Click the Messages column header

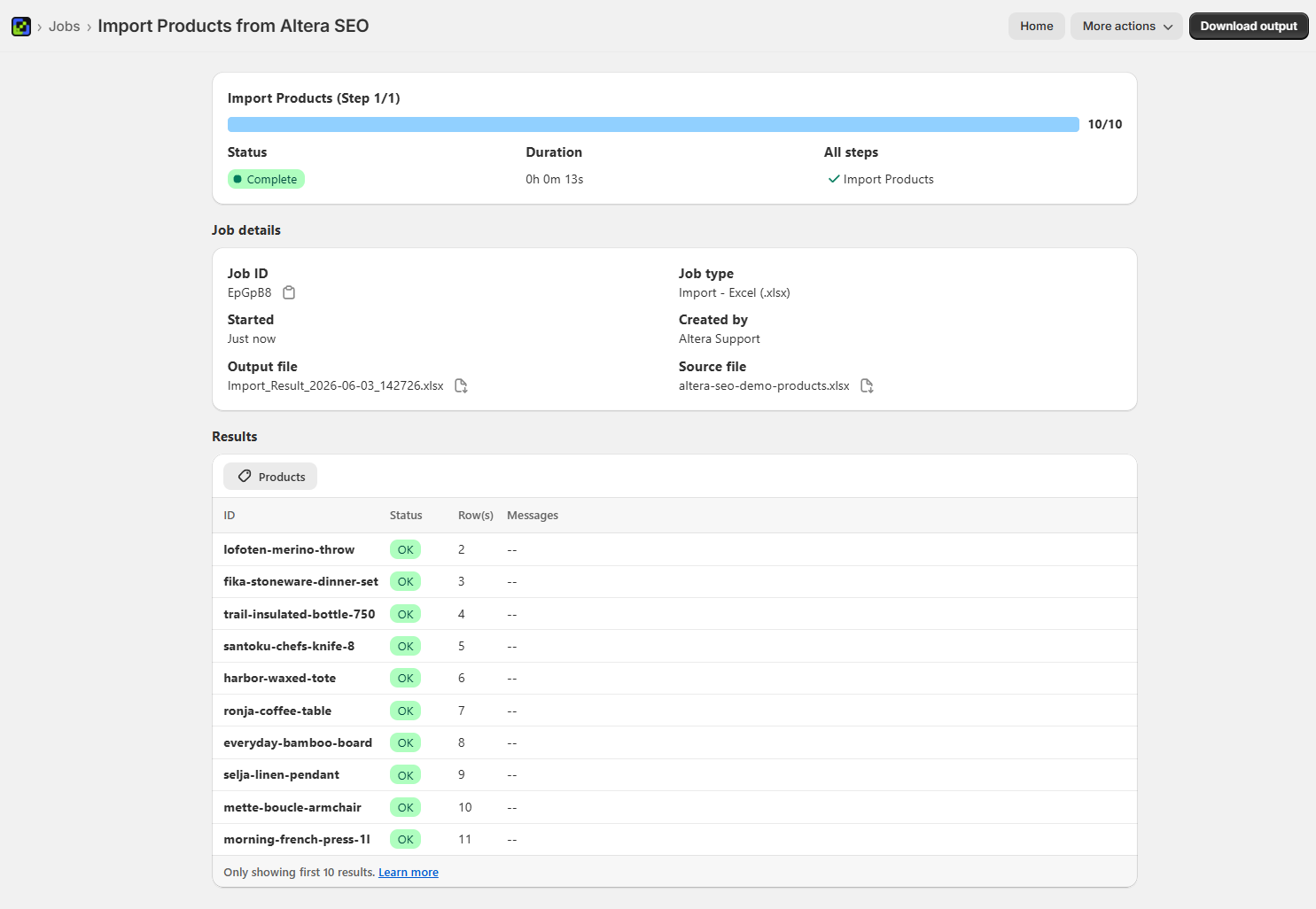pyautogui.click(x=533, y=516)
